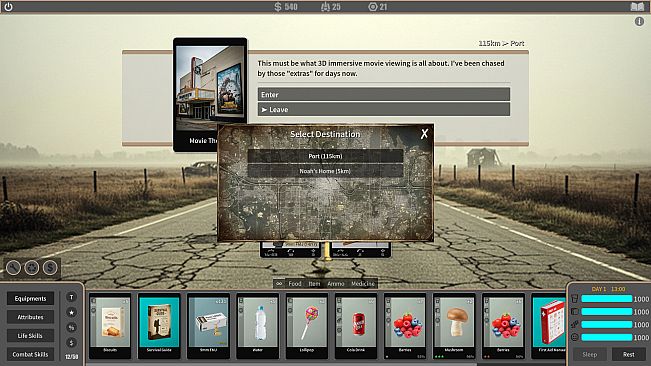
Task: Open the Life Skills panel
Action: click(x=30, y=335)
